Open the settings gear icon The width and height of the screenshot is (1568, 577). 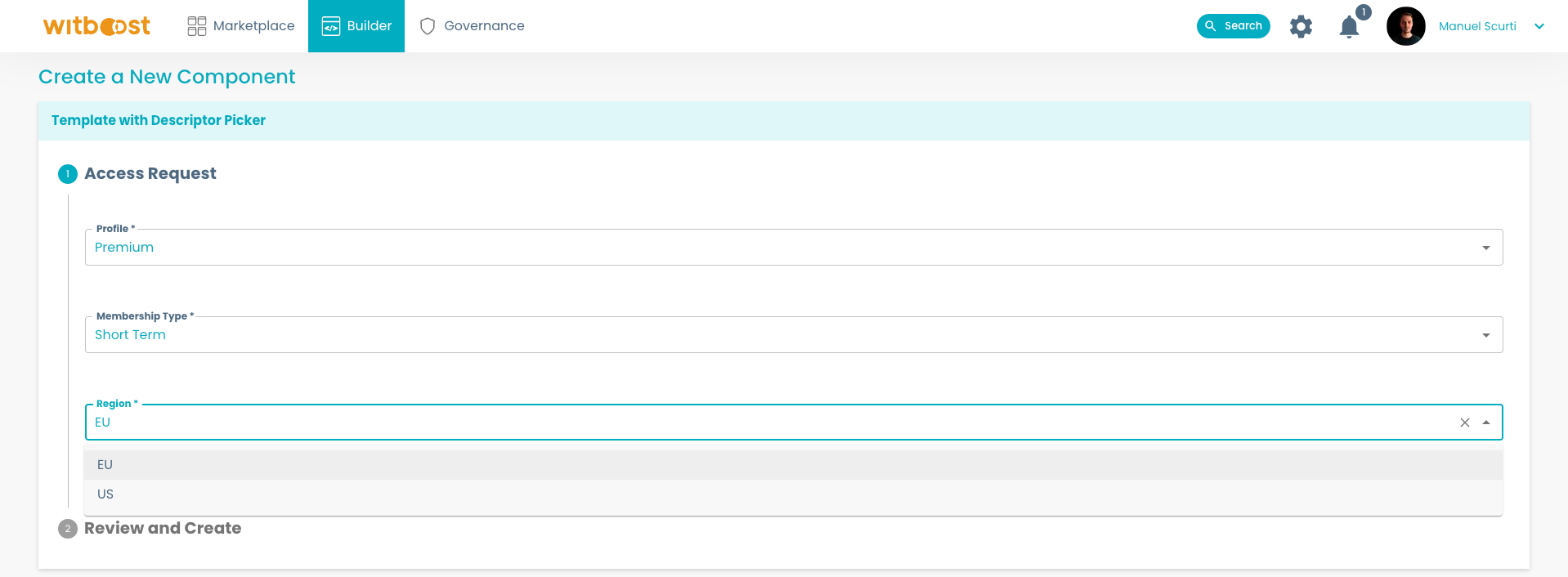pyautogui.click(x=1301, y=26)
